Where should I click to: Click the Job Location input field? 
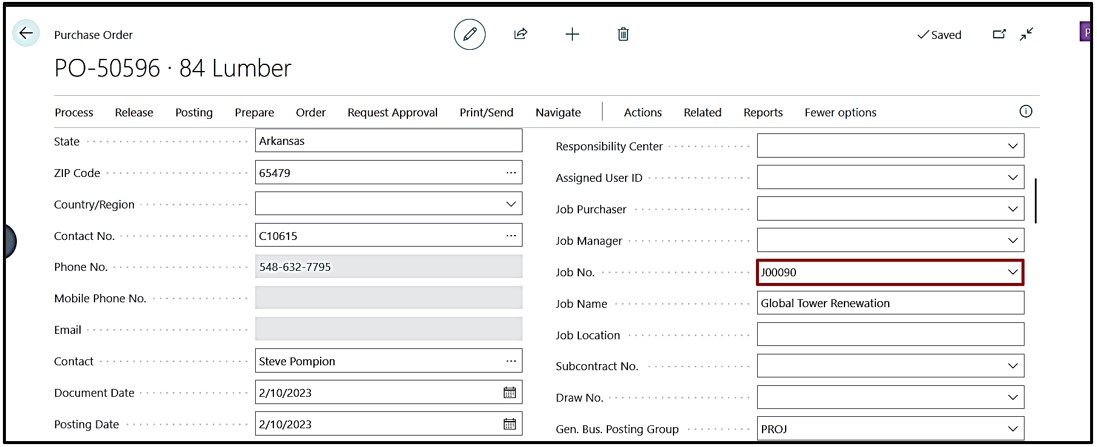890,335
